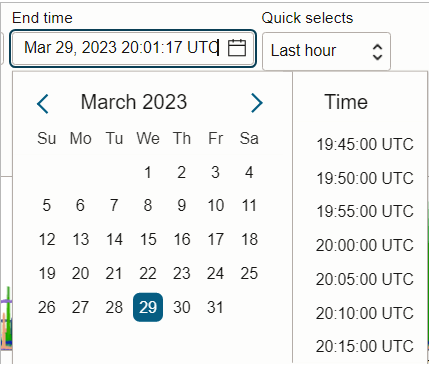Go to previous month arrow

click(x=43, y=104)
